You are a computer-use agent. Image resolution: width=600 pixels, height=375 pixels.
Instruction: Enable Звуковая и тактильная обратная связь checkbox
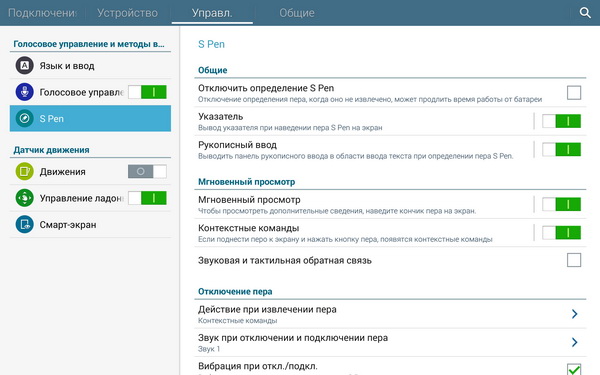click(574, 260)
